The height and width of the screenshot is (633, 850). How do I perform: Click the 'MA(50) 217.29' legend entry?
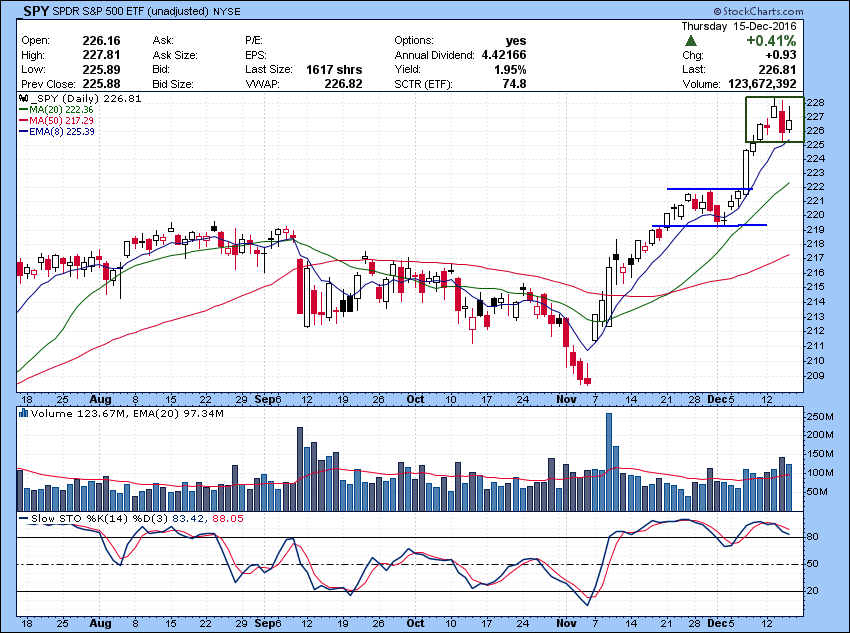61,120
